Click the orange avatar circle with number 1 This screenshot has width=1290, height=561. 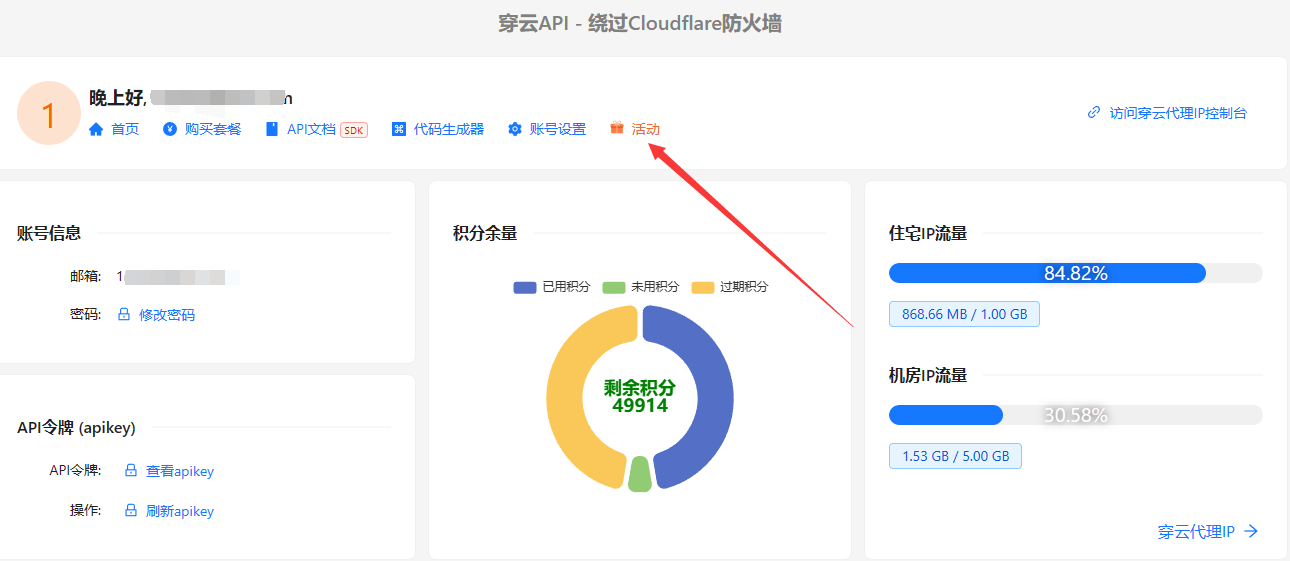tap(49, 113)
